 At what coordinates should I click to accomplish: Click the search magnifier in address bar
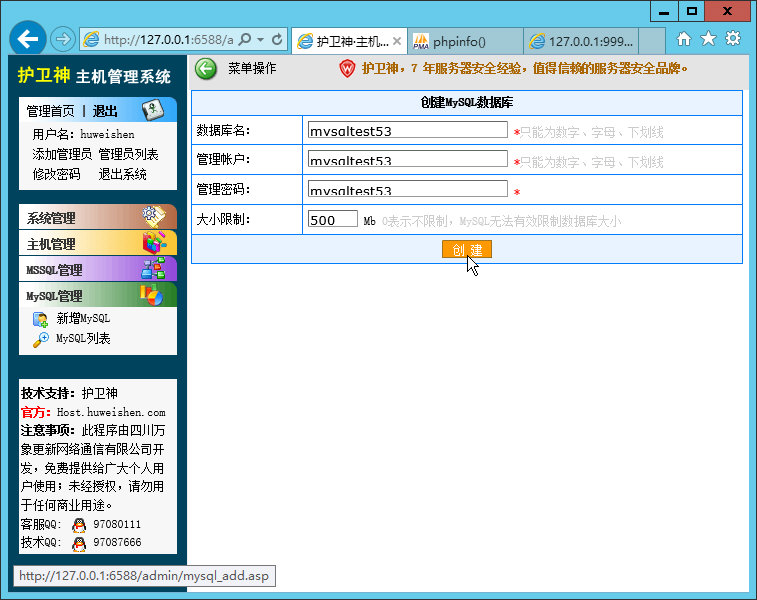pyautogui.click(x=245, y=40)
